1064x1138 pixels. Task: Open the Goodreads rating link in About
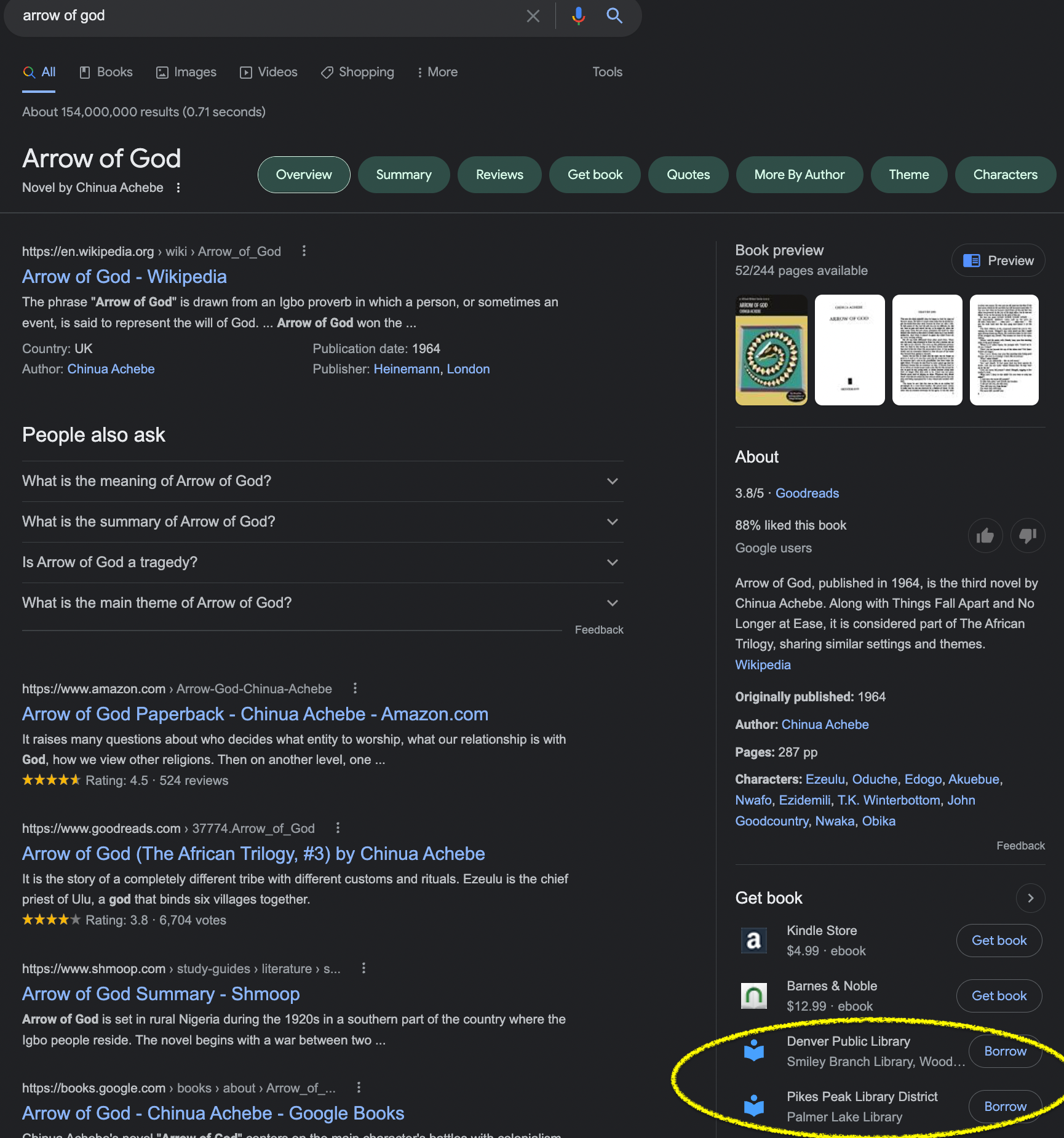[x=807, y=493]
